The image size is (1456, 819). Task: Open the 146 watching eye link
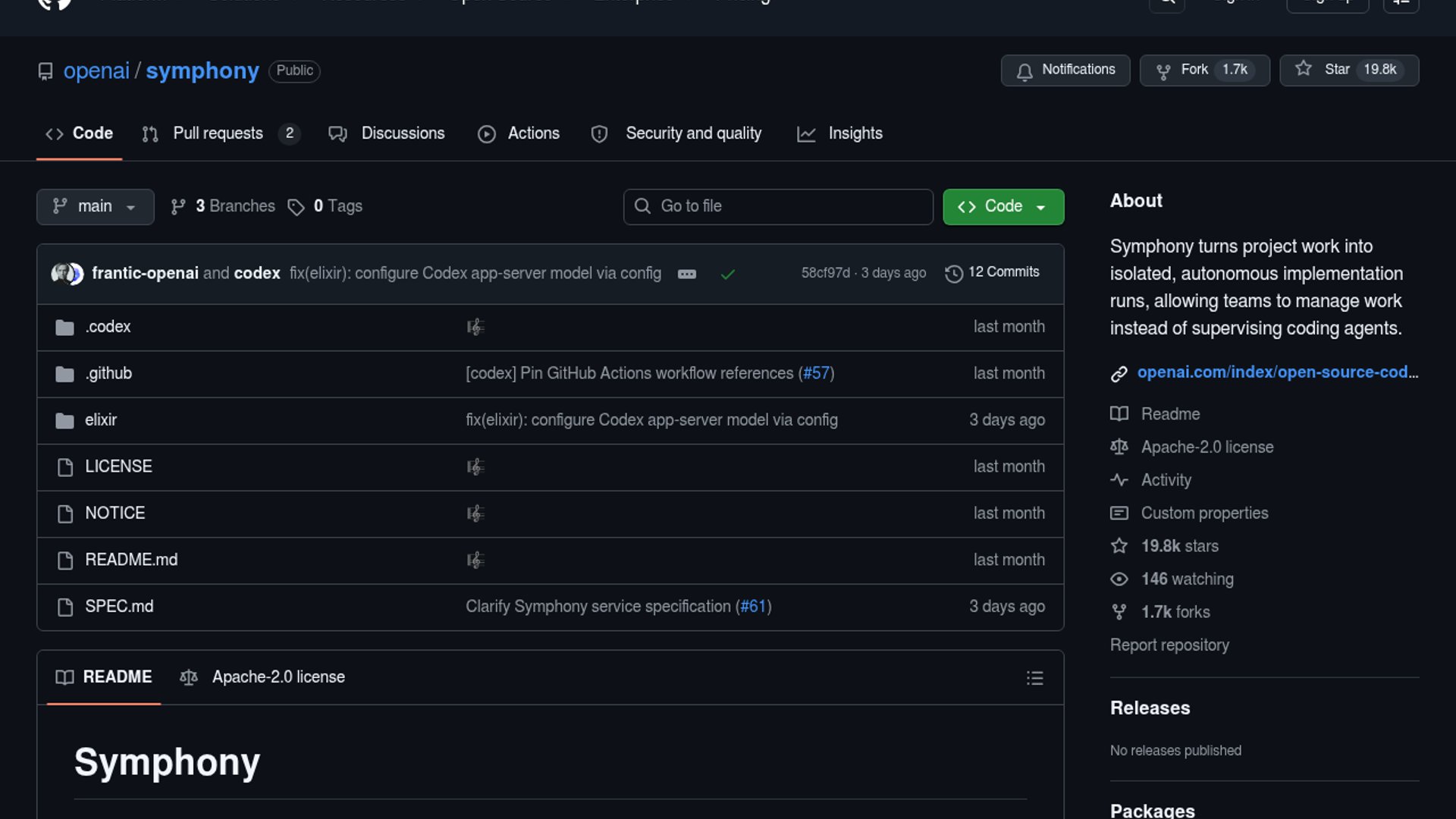point(1187,579)
